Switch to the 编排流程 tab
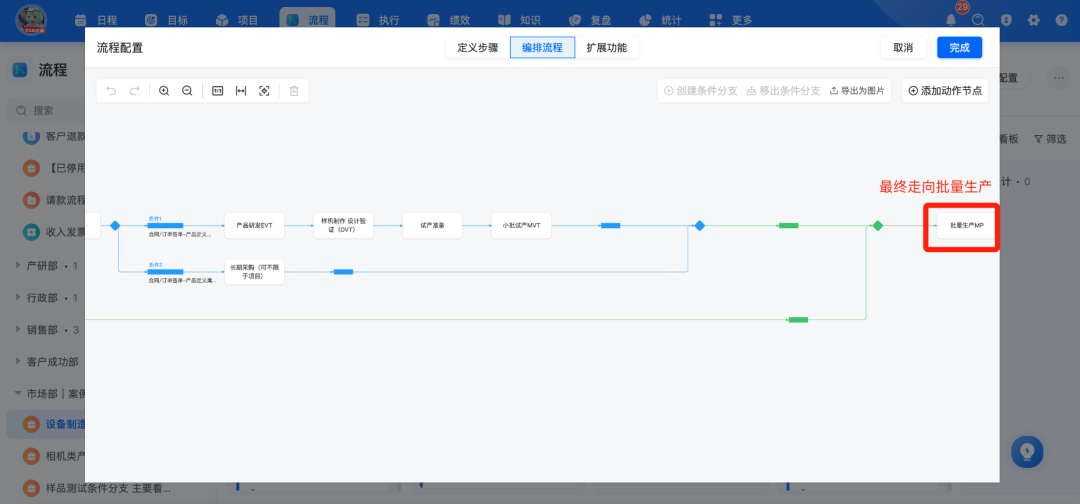The width and height of the screenshot is (1080, 504). (542, 48)
